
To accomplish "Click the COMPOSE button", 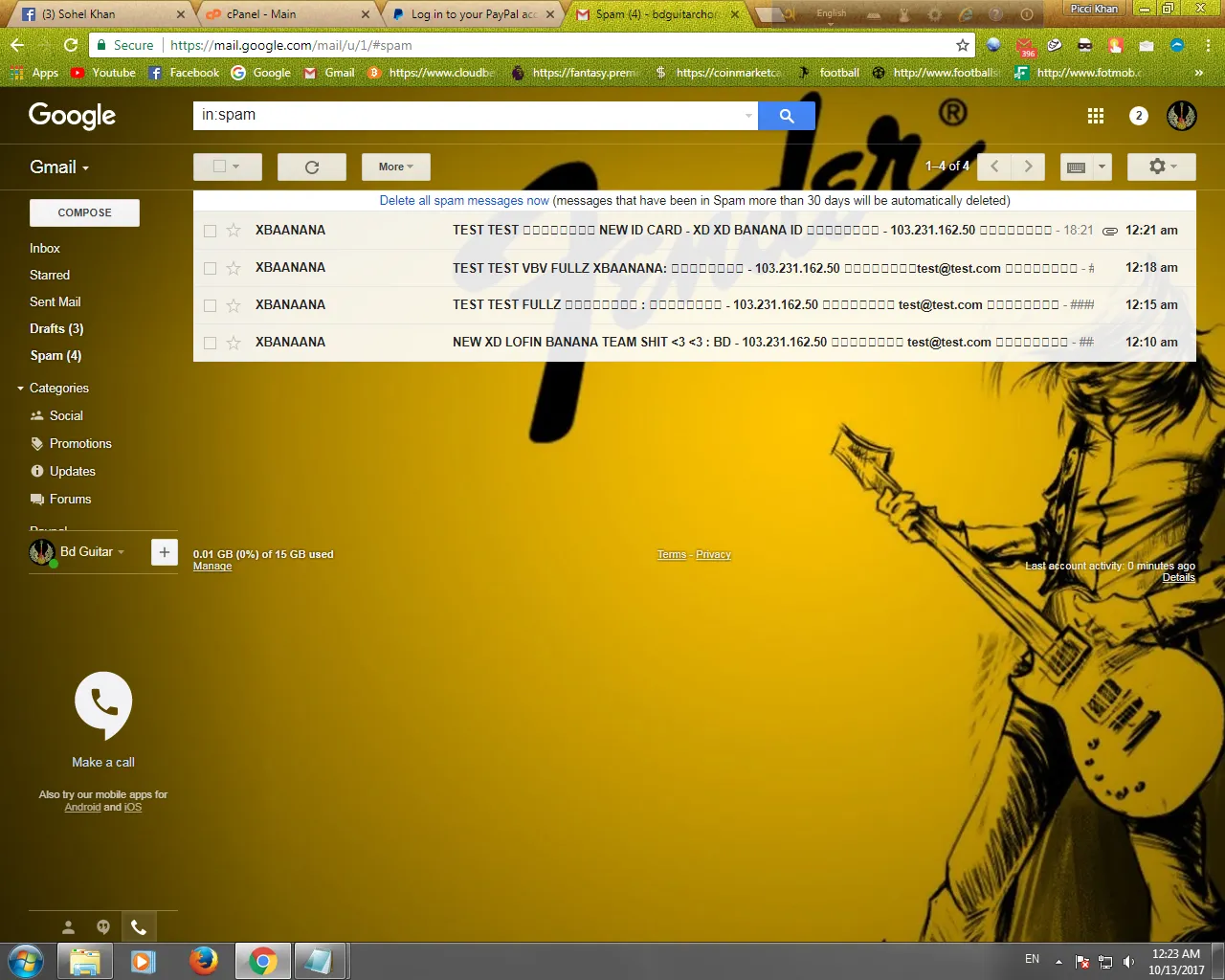I will point(84,212).
